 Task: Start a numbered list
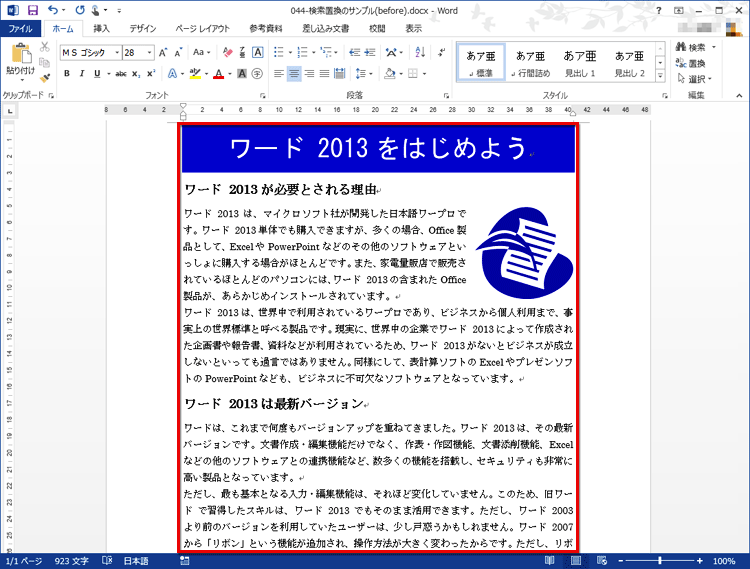click(302, 52)
